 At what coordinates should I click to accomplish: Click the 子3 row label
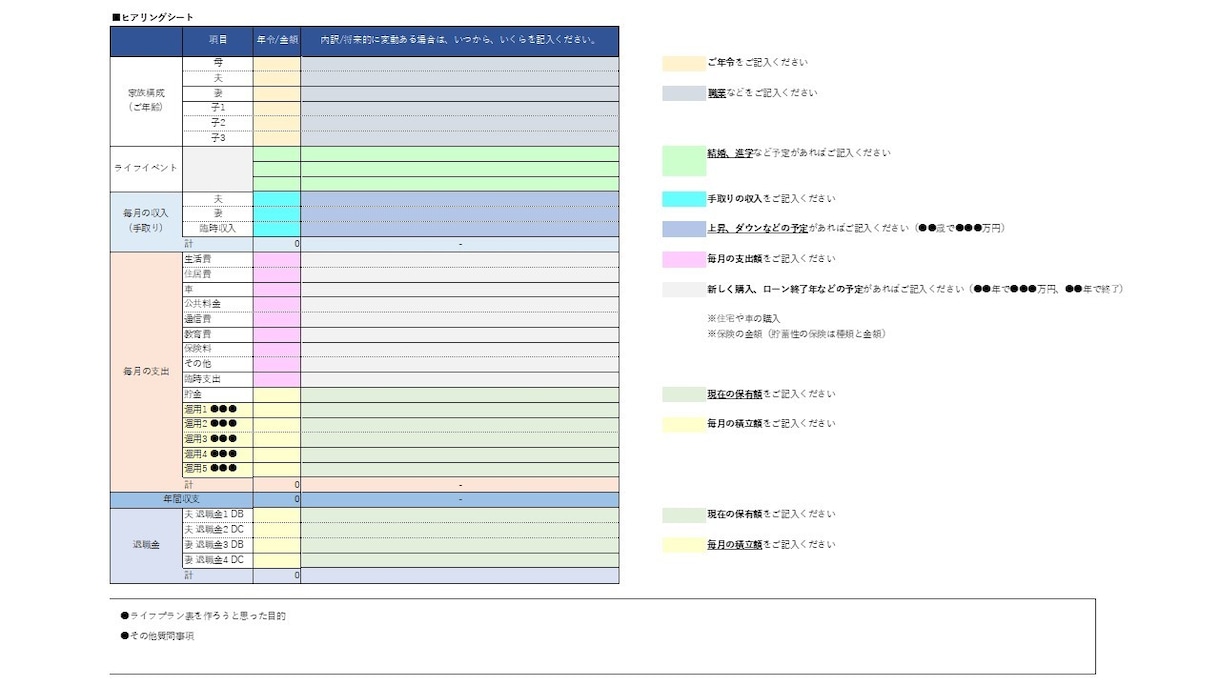point(218,138)
